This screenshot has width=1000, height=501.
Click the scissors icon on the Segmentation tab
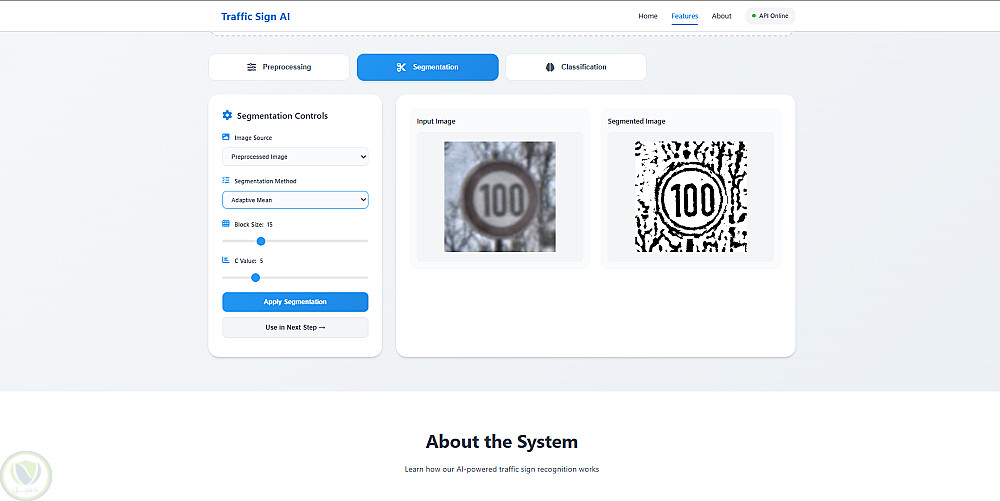[x=401, y=67]
